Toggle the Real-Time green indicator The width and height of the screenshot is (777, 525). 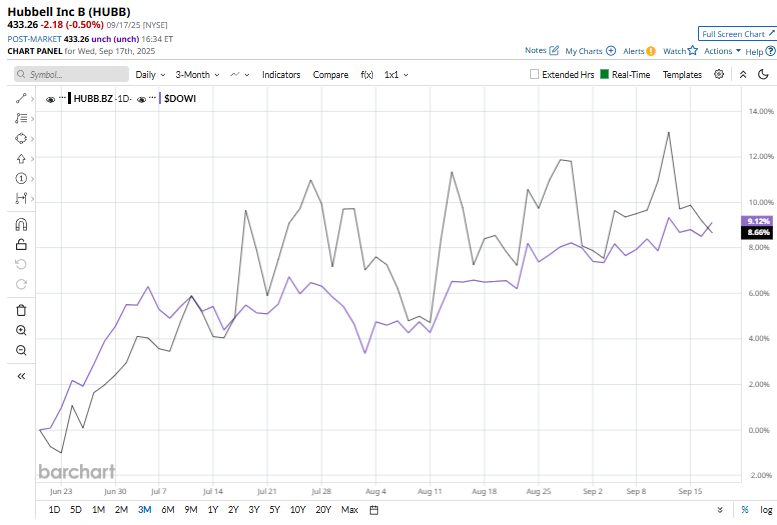tap(604, 74)
